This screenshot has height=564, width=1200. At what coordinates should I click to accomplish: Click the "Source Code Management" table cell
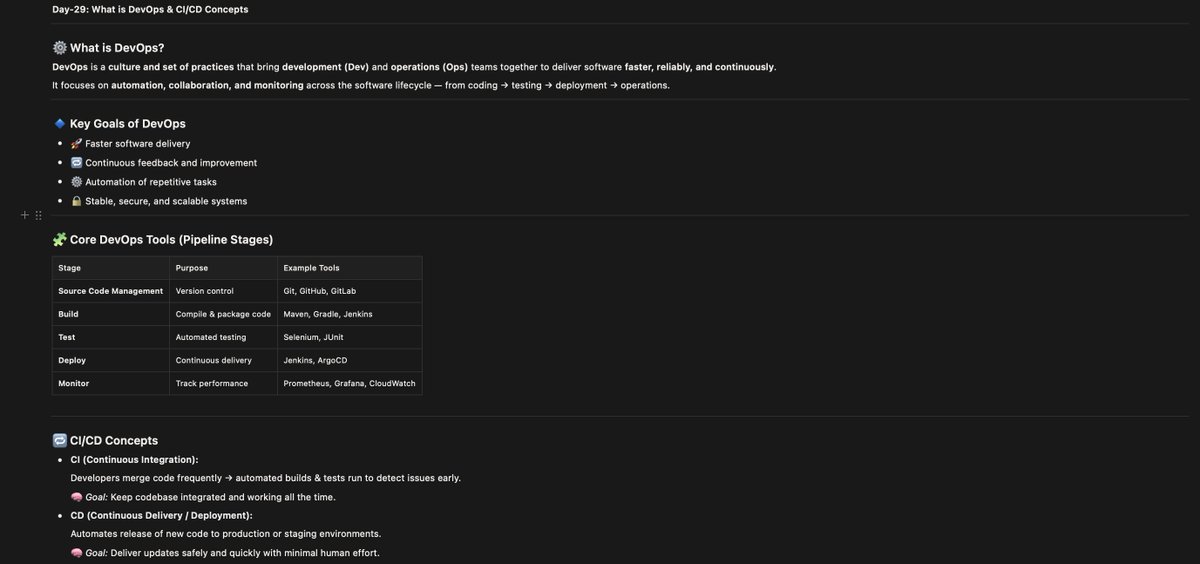pos(111,291)
